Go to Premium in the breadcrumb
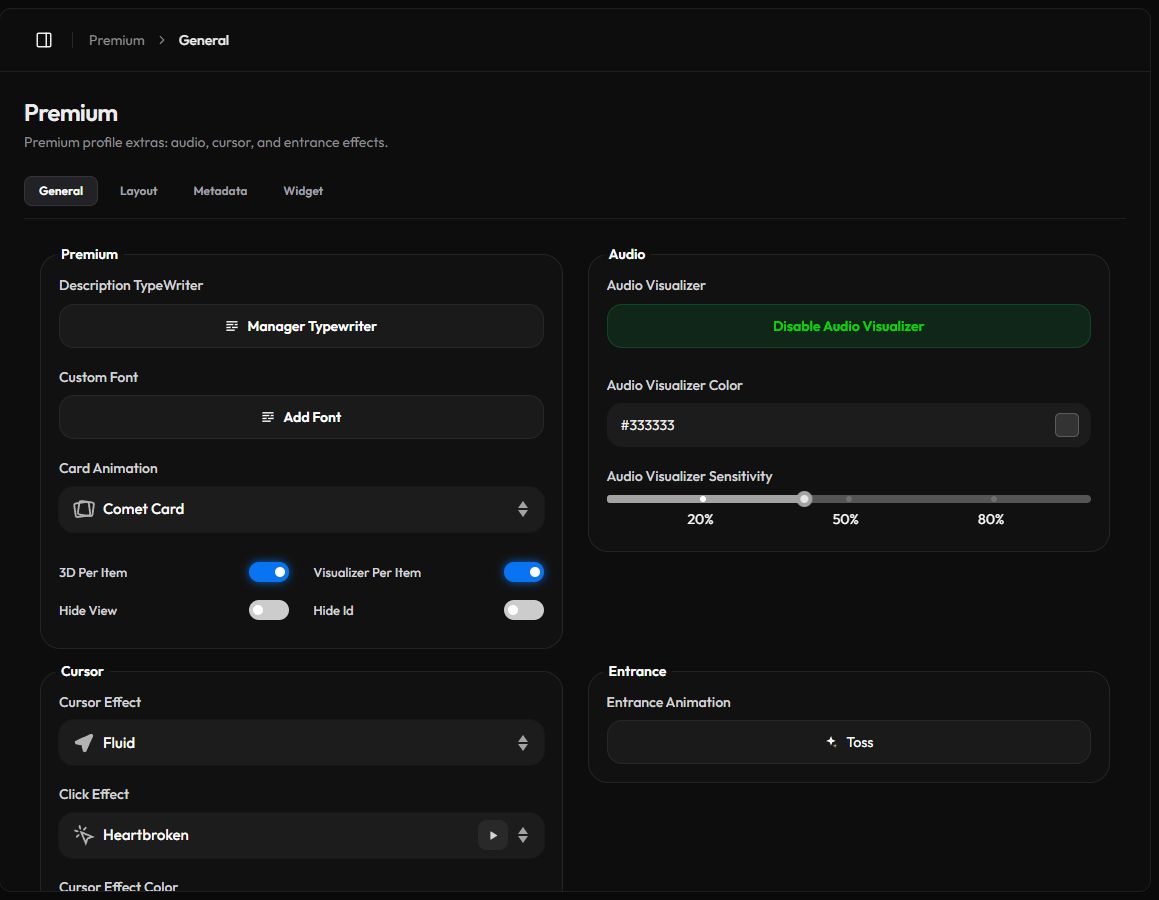 click(x=117, y=40)
